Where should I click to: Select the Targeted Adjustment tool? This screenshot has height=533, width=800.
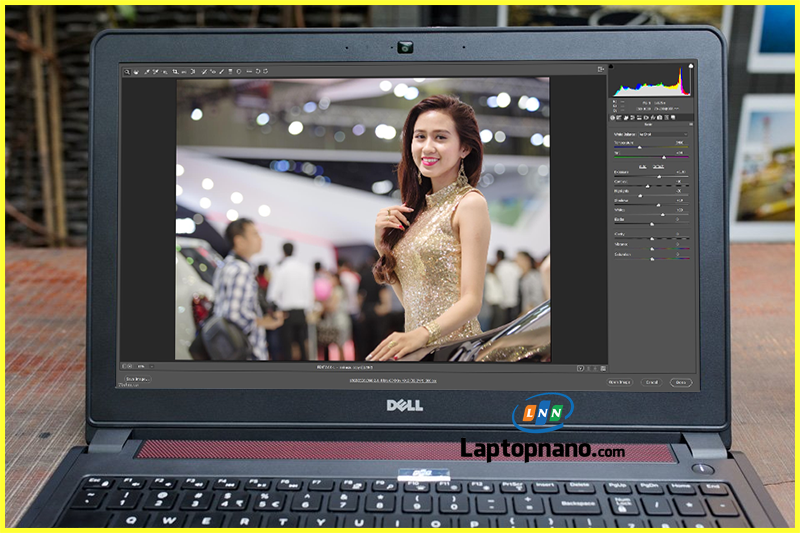pos(165,72)
